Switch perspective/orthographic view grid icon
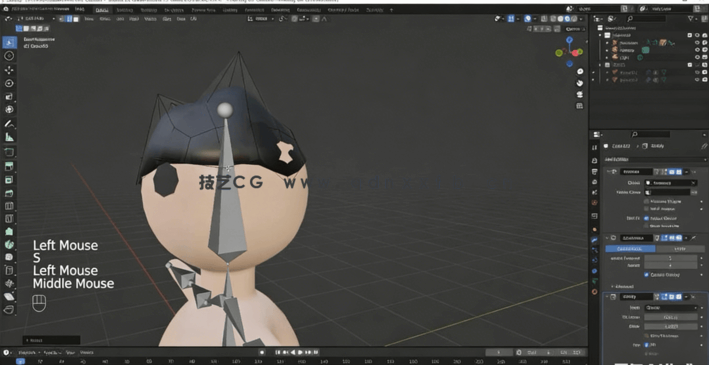709x365 pixels. [580, 106]
